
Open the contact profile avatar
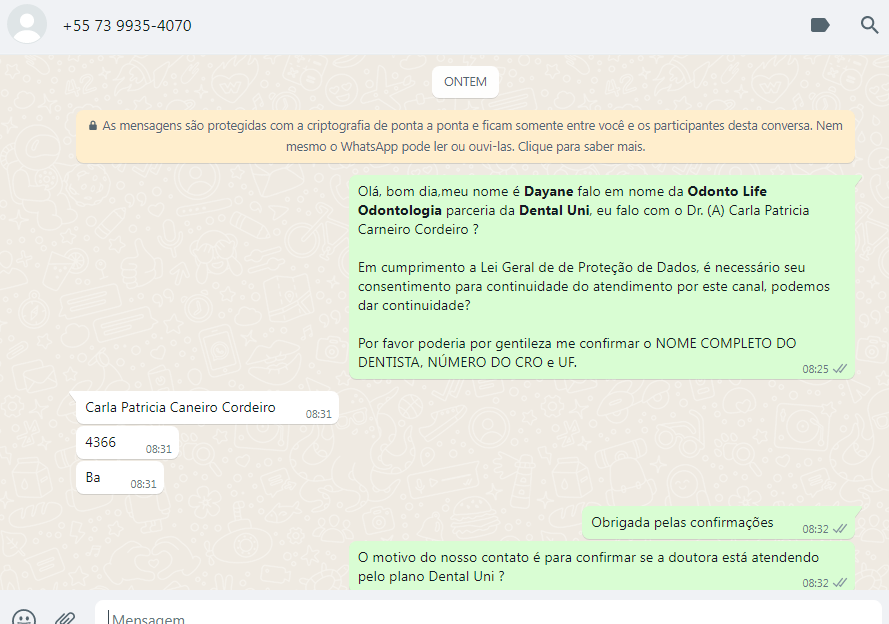click(x=27, y=24)
